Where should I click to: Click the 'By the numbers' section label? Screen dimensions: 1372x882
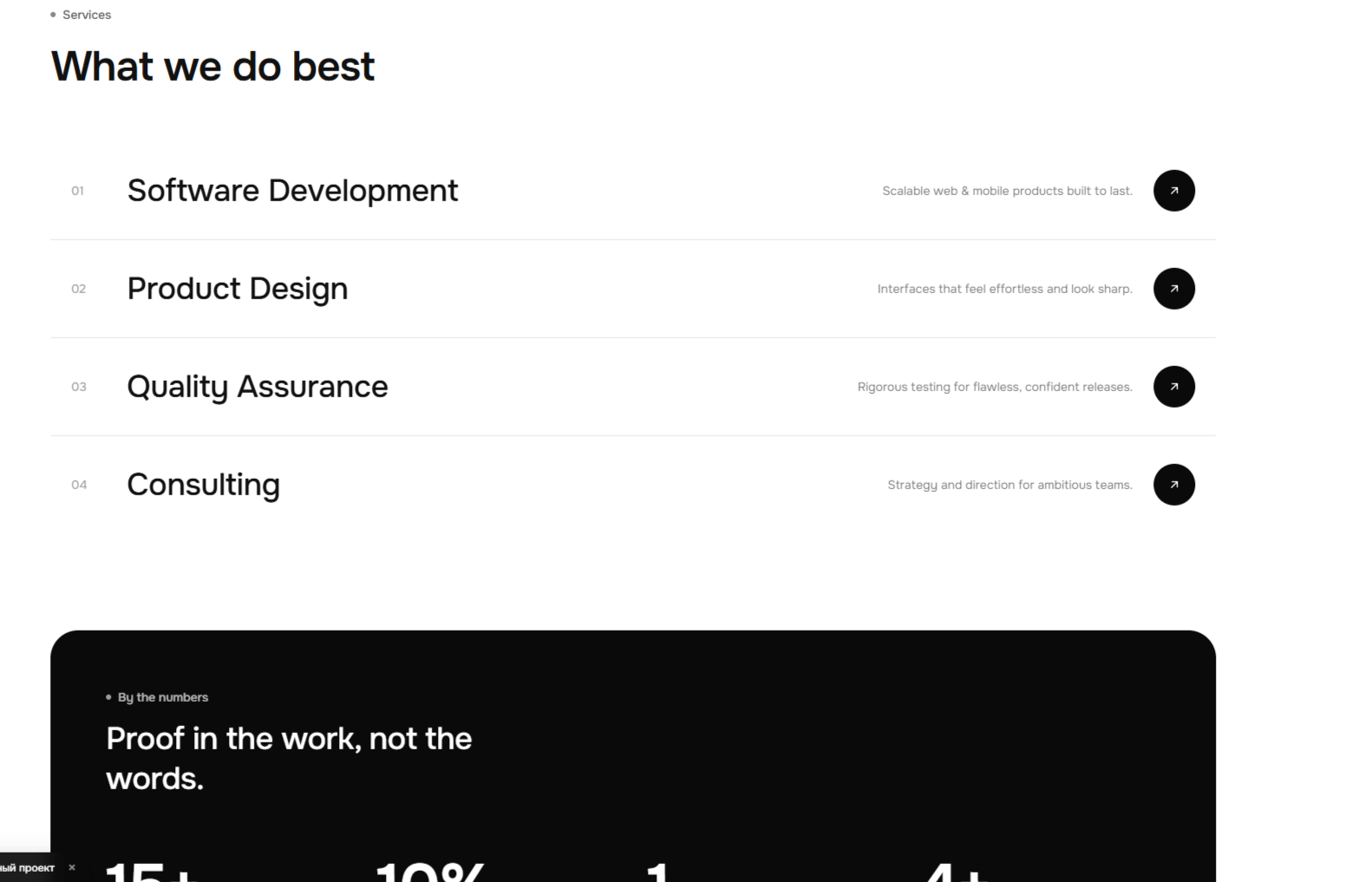click(162, 697)
